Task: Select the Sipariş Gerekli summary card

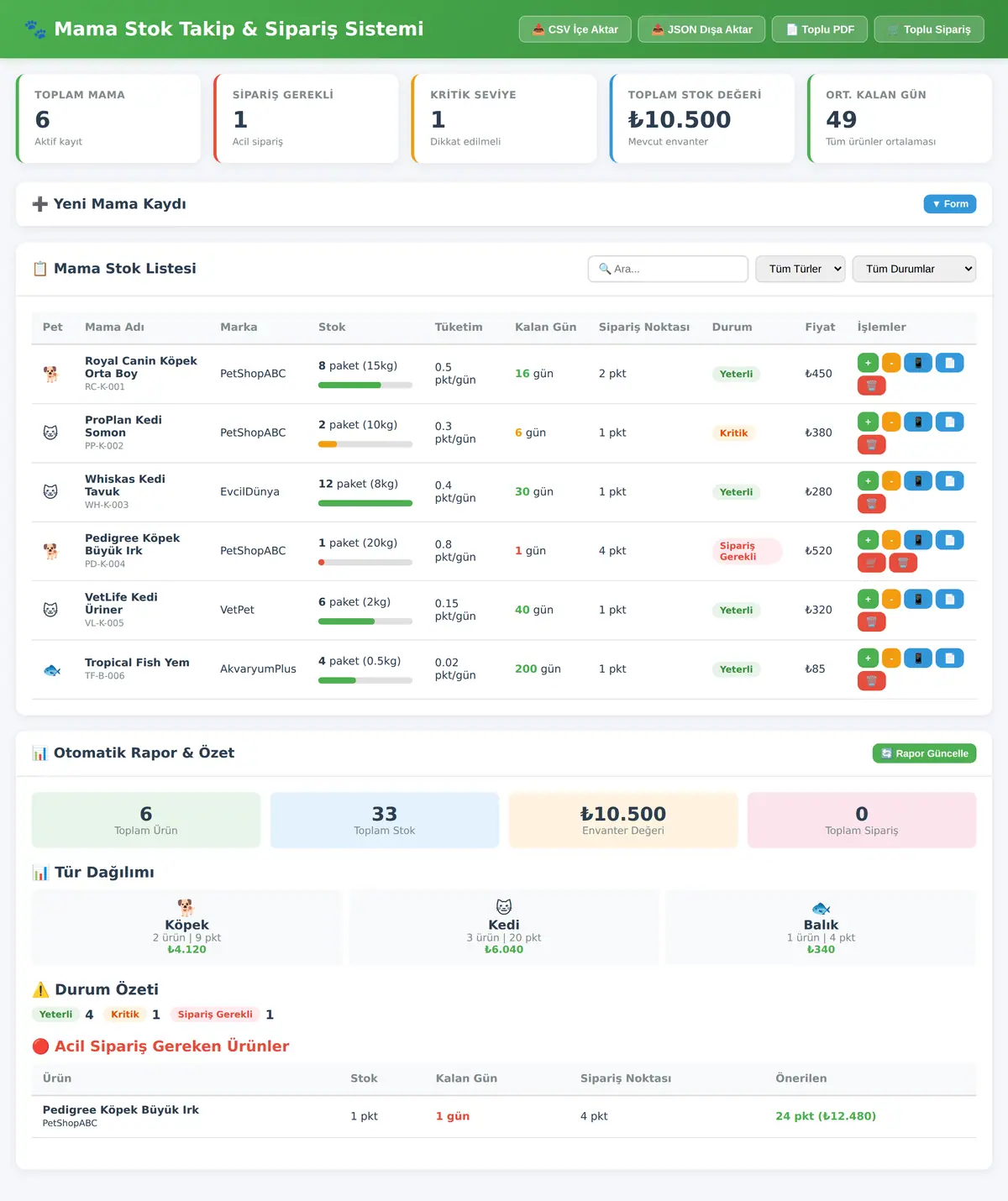Action: coord(306,118)
